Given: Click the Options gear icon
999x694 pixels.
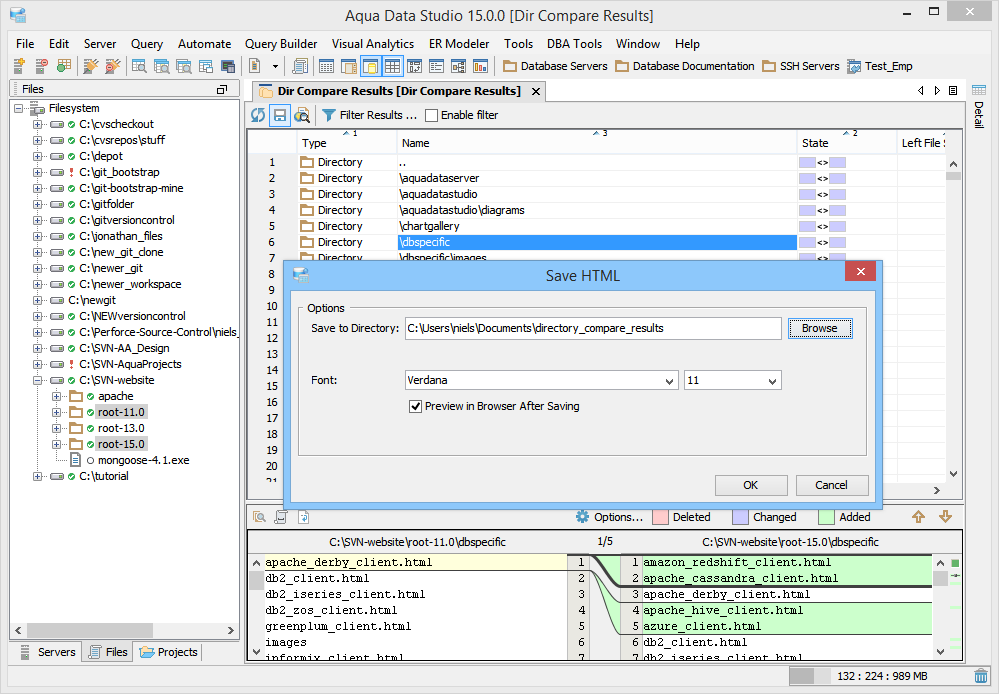Looking at the screenshot, I should pos(582,517).
